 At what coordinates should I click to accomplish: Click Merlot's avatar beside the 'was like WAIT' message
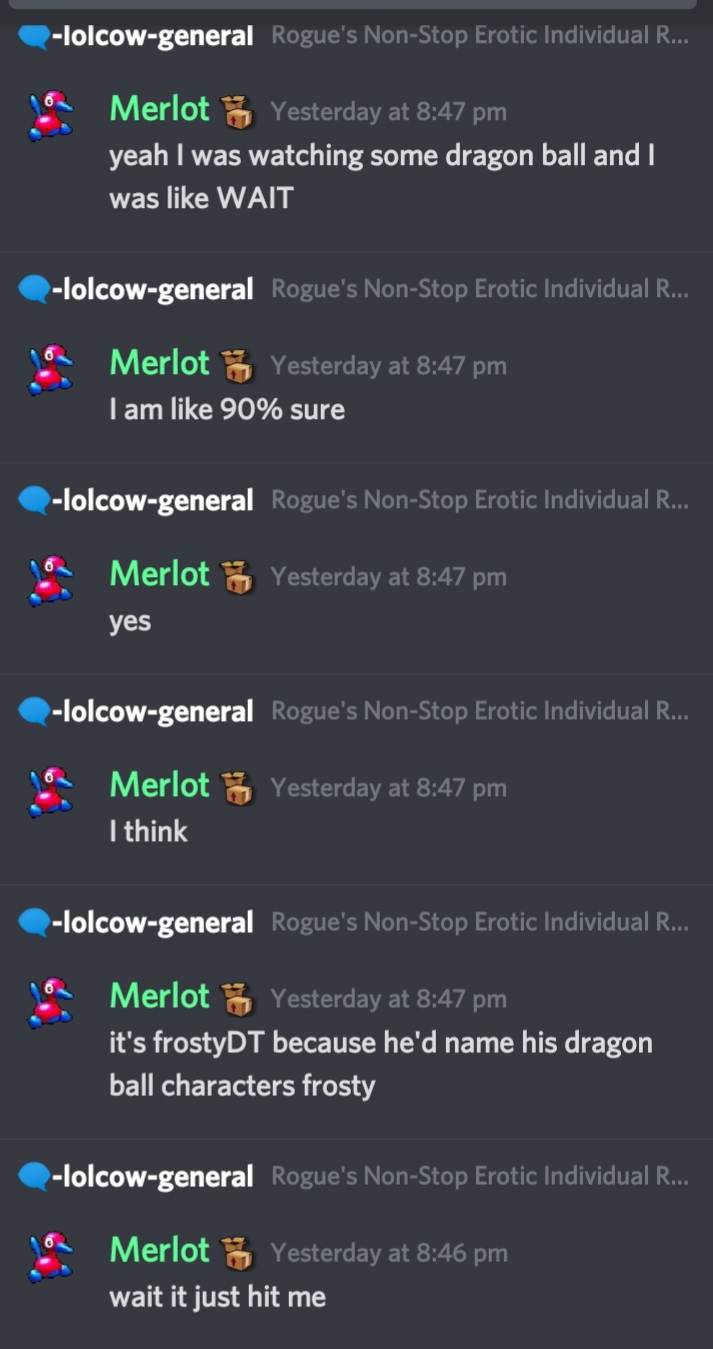coord(47,113)
